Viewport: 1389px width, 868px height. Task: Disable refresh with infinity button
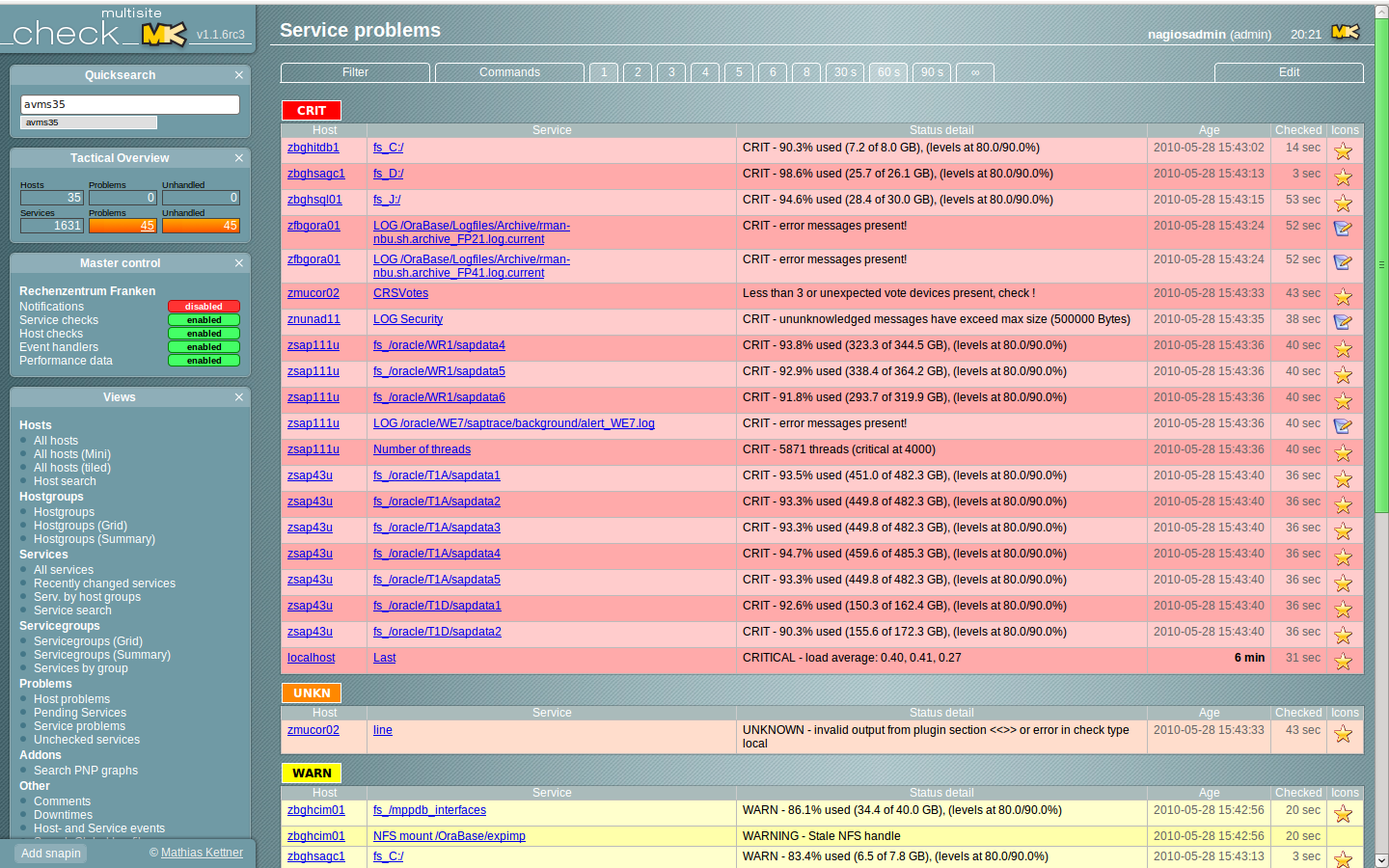pyautogui.click(x=975, y=72)
